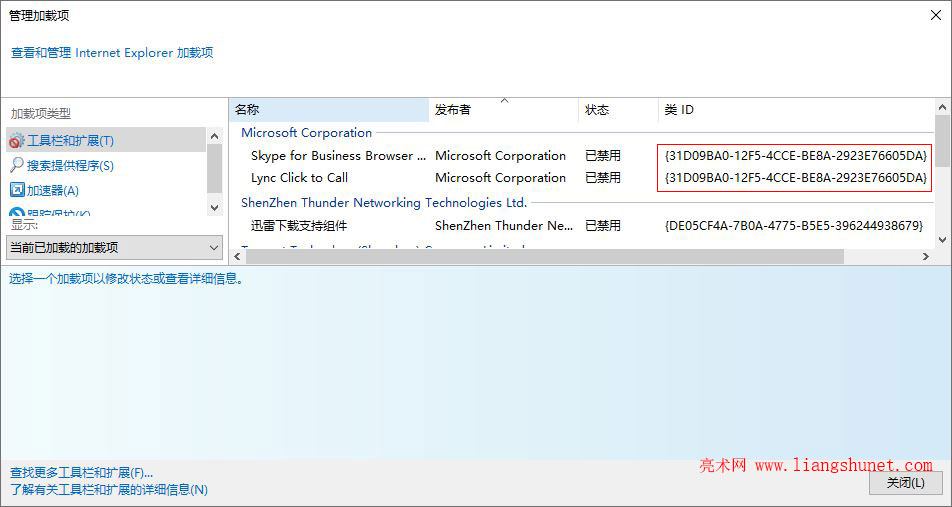Sort by the 状态 column header

click(618, 110)
